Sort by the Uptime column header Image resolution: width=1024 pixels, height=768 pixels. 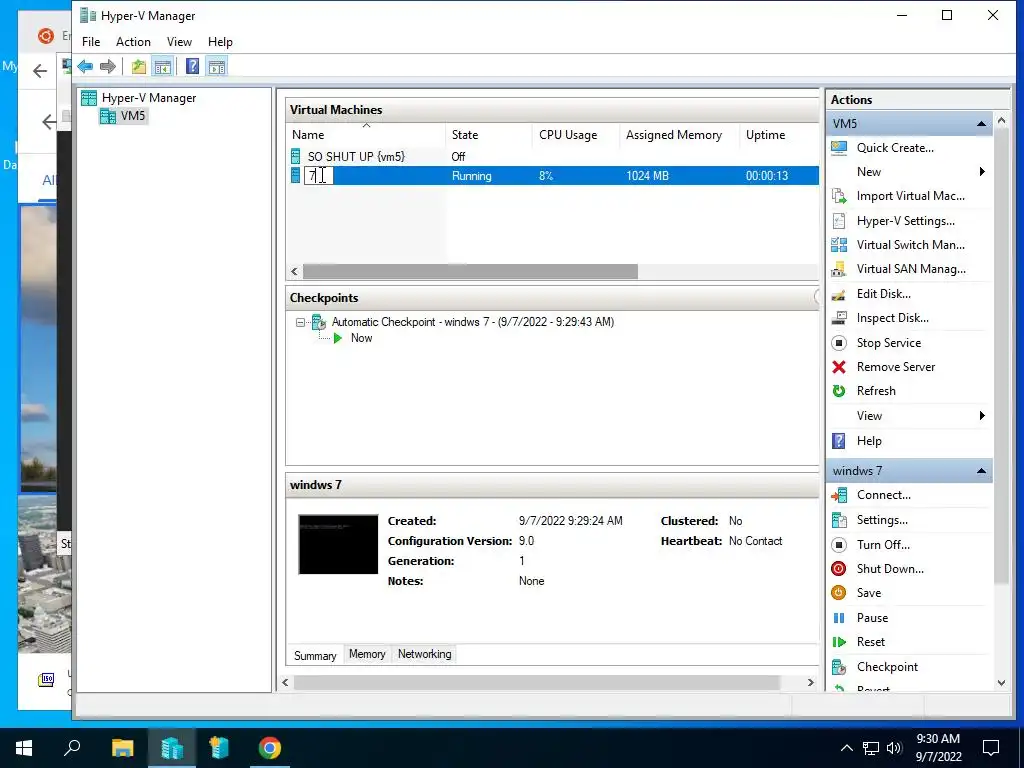(x=779, y=135)
